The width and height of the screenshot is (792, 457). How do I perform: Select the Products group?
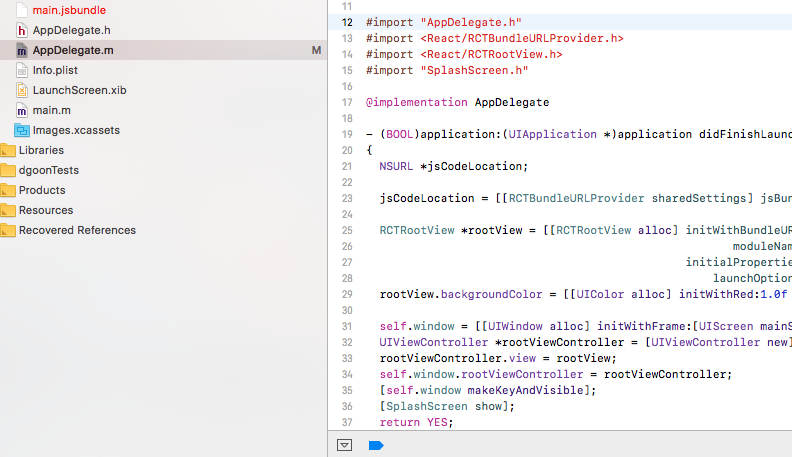[42, 190]
